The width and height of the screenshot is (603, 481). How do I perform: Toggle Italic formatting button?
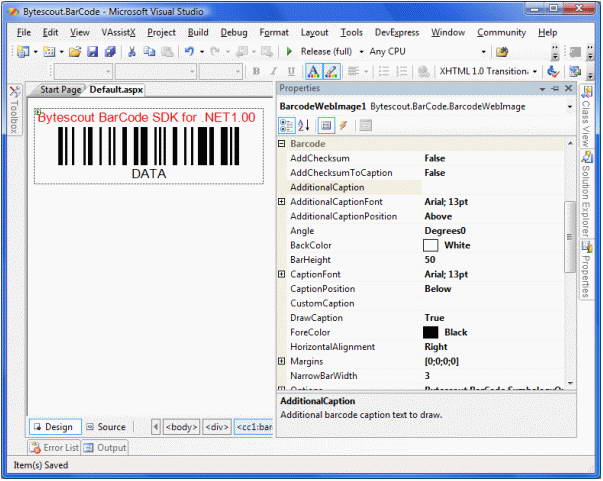click(x=273, y=72)
